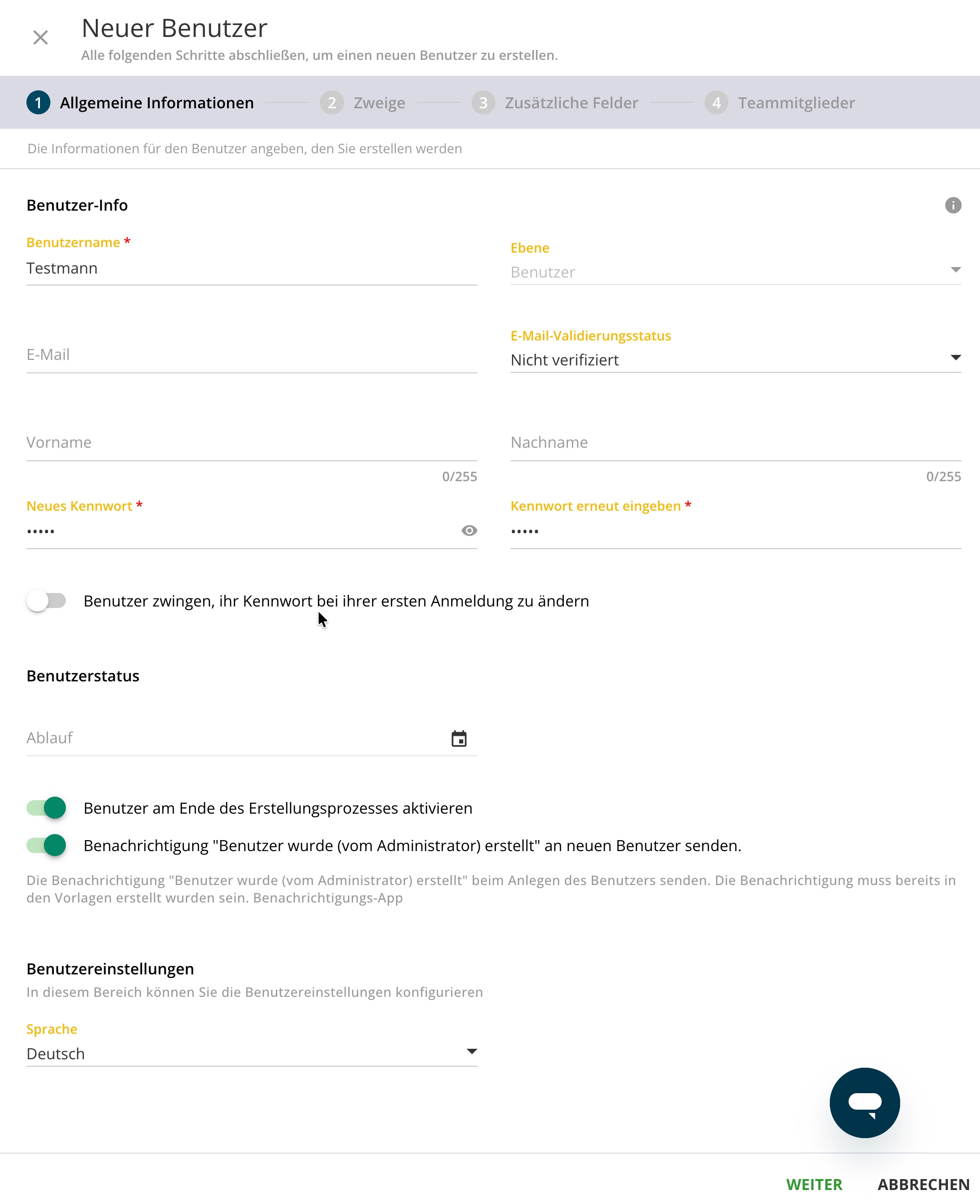
Task: Enable forcing password change at first login
Action: pos(46,601)
